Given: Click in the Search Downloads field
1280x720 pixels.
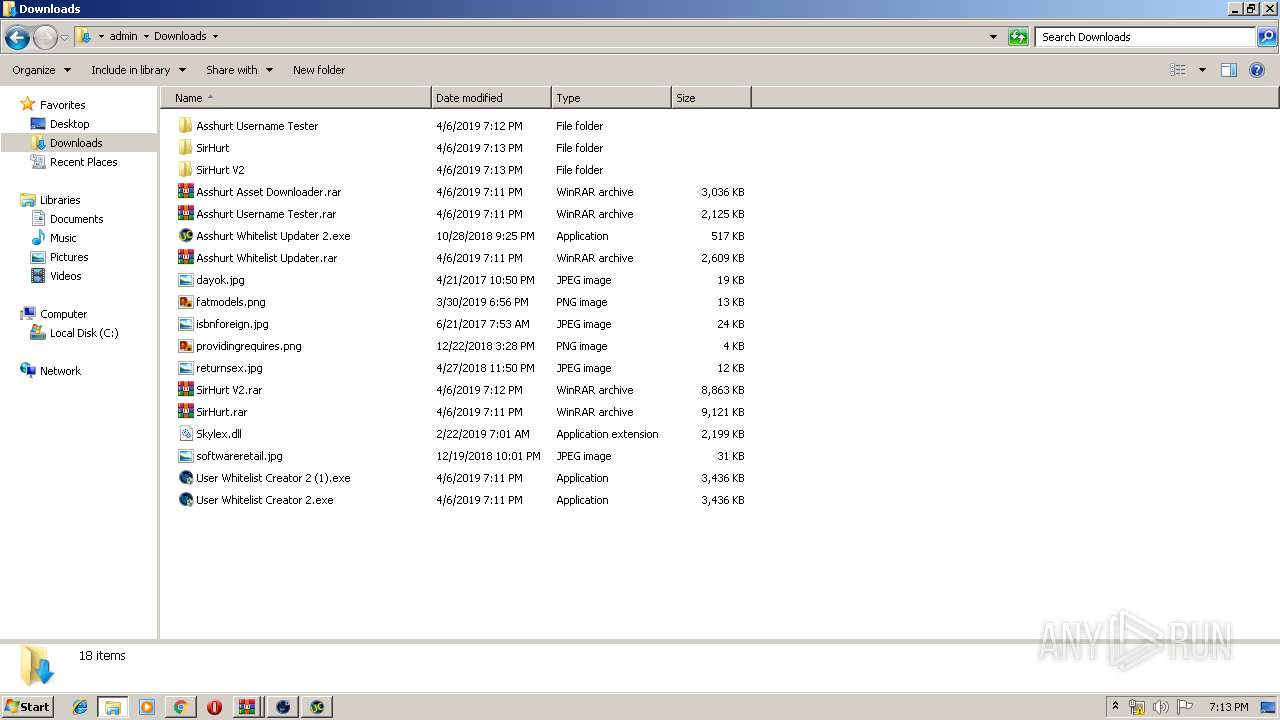Looking at the screenshot, I should [x=1144, y=37].
